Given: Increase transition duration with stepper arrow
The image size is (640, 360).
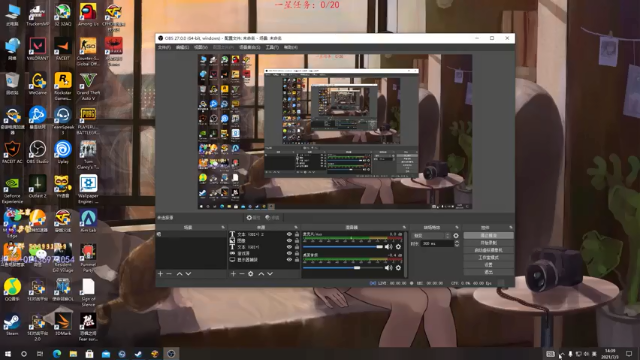Looking at the screenshot, I should coord(456,242).
